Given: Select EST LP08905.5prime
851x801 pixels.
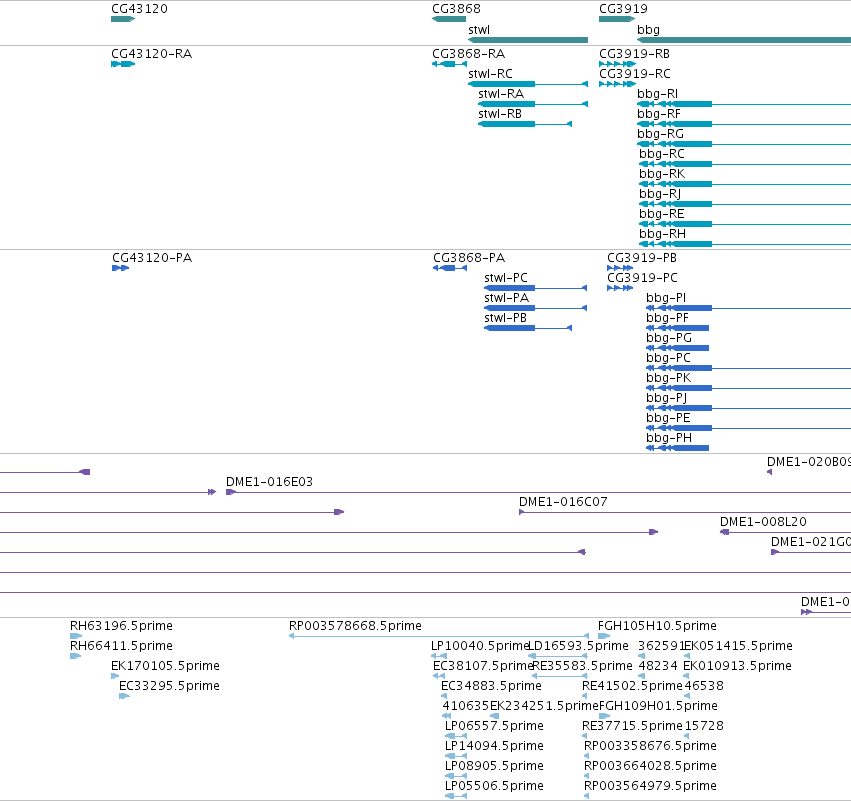Looking at the screenshot, I should 494,767.
